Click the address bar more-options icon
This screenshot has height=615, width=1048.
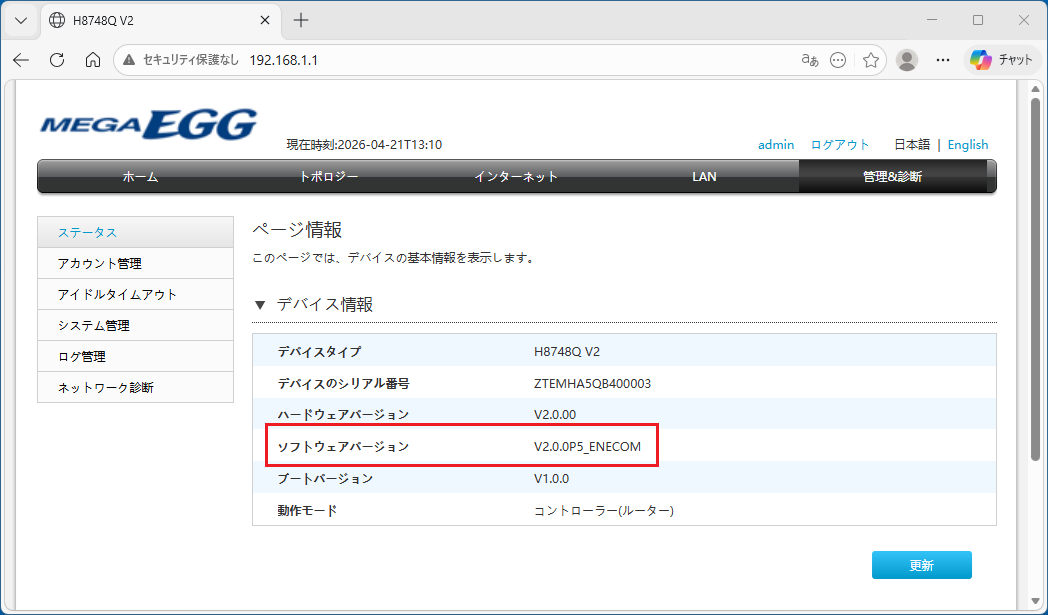coord(837,60)
